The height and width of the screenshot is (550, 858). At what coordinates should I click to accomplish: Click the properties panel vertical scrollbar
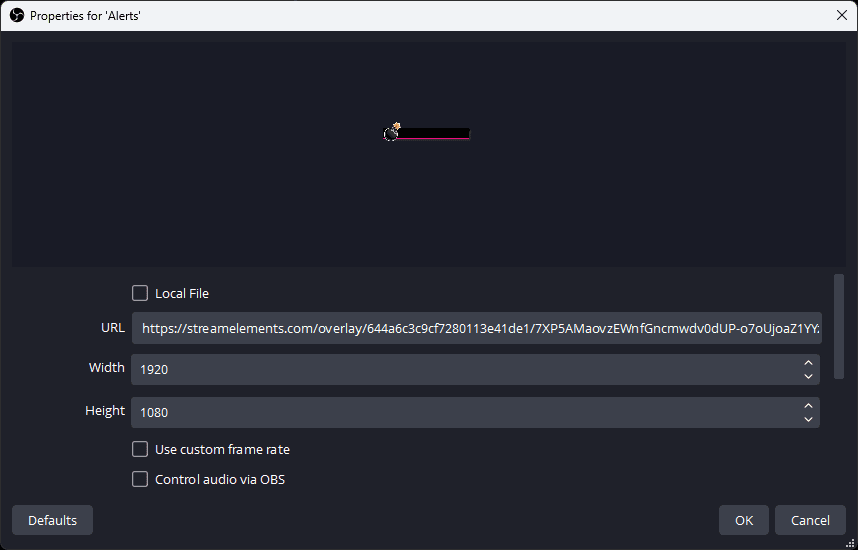coord(839,326)
